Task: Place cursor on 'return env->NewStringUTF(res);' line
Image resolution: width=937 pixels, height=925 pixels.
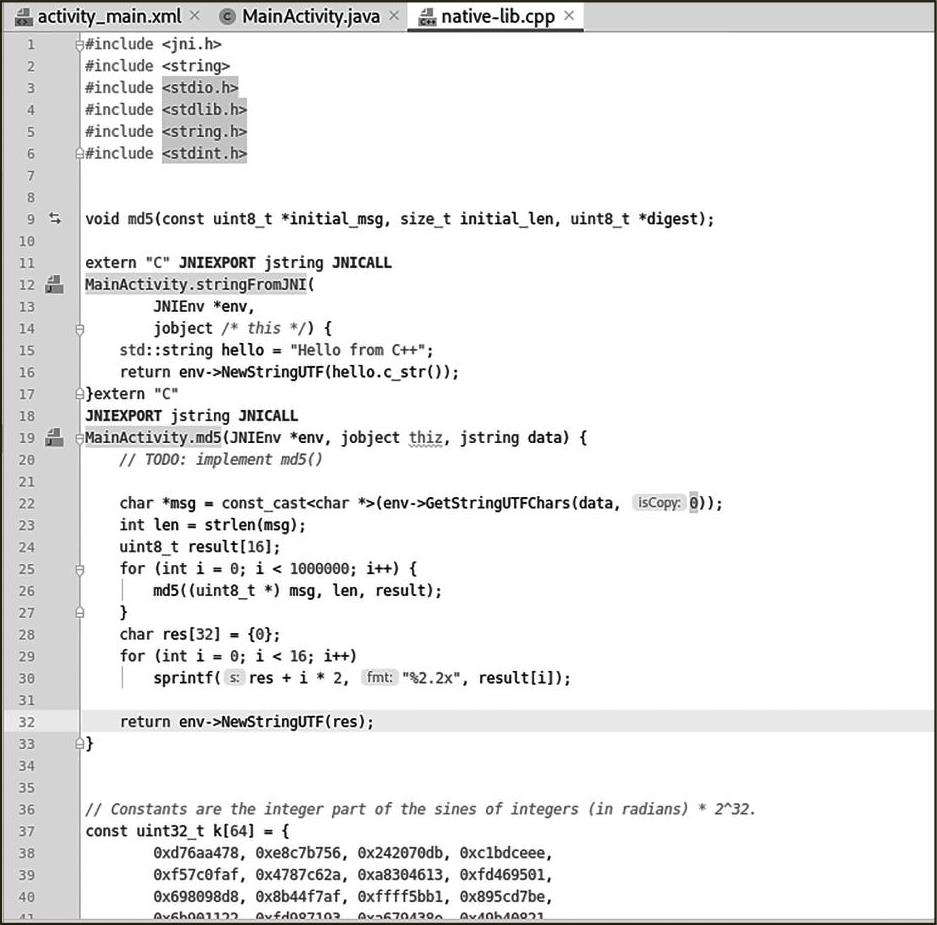Action: point(246,722)
